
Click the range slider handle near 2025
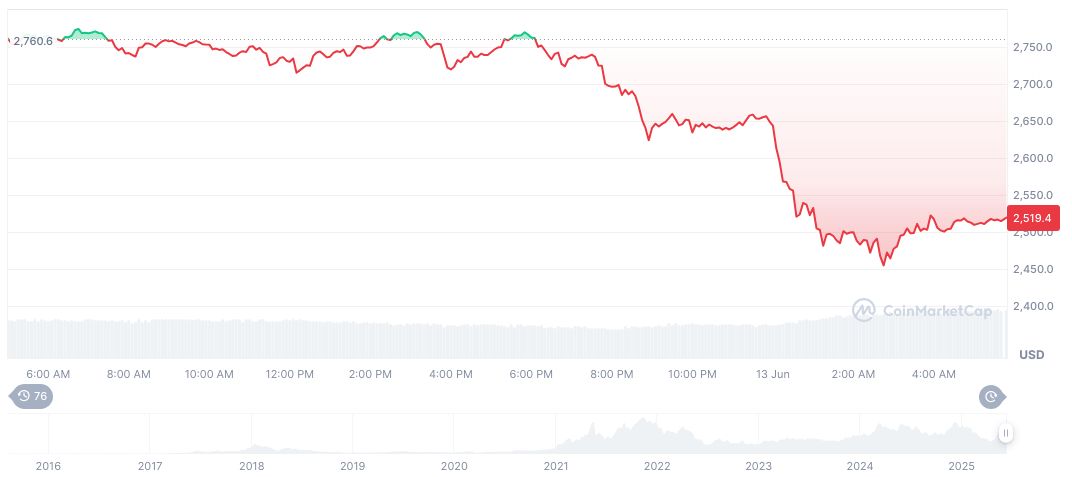(1005, 433)
